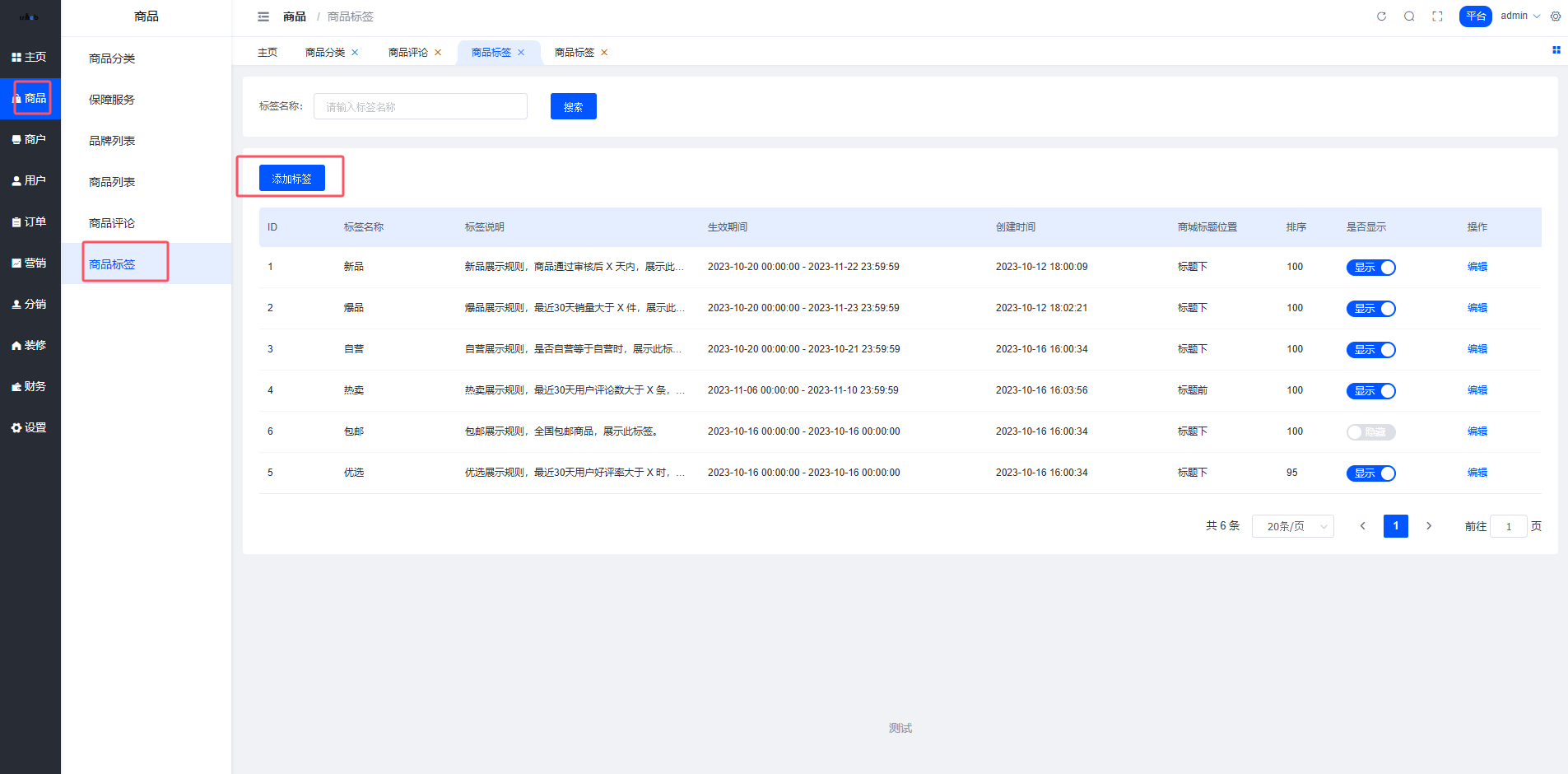Open the settings gear icon at top right
Image resolution: width=1568 pixels, height=774 pixels.
pyautogui.click(x=1555, y=16)
